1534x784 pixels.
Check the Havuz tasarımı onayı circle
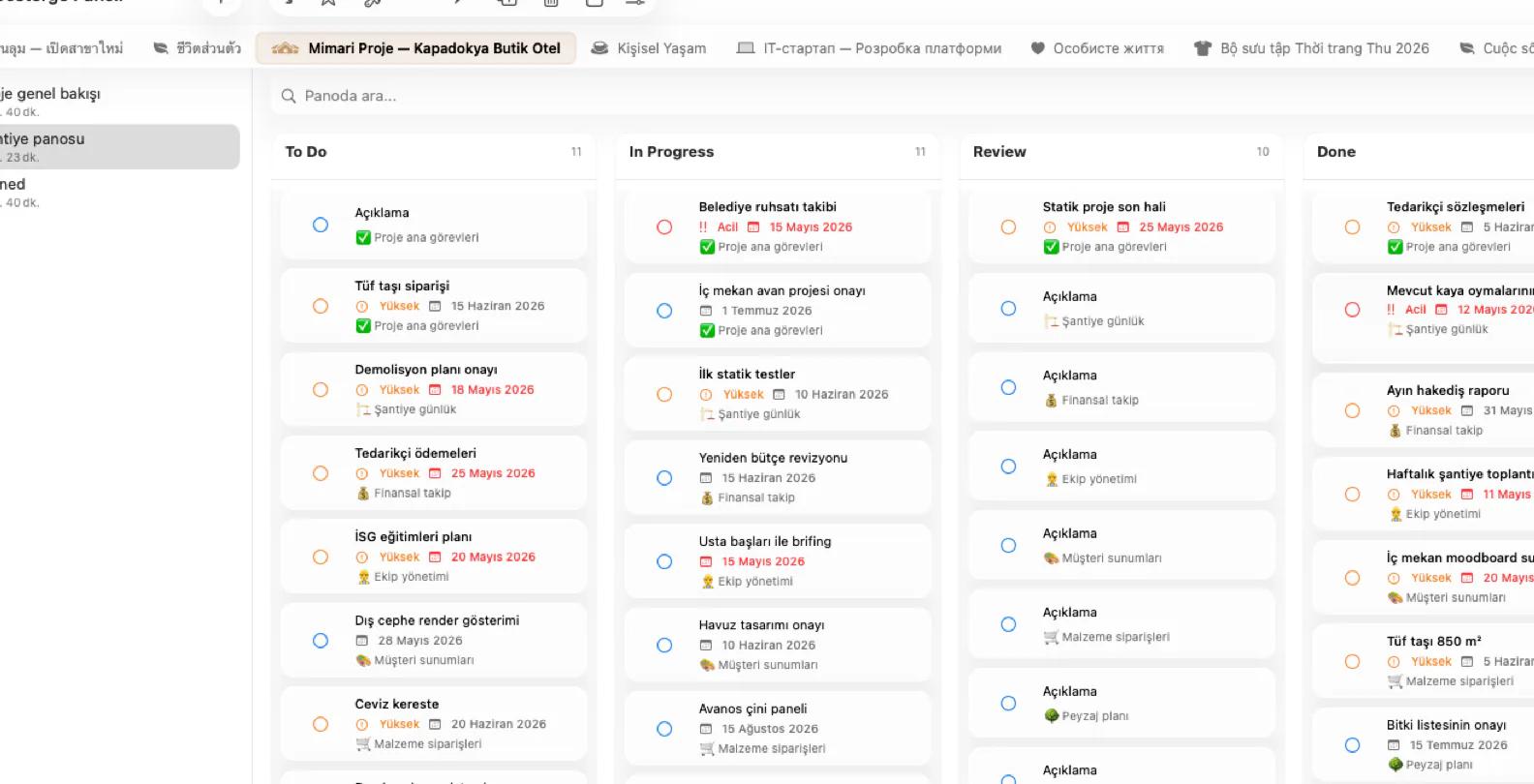pyautogui.click(x=664, y=646)
